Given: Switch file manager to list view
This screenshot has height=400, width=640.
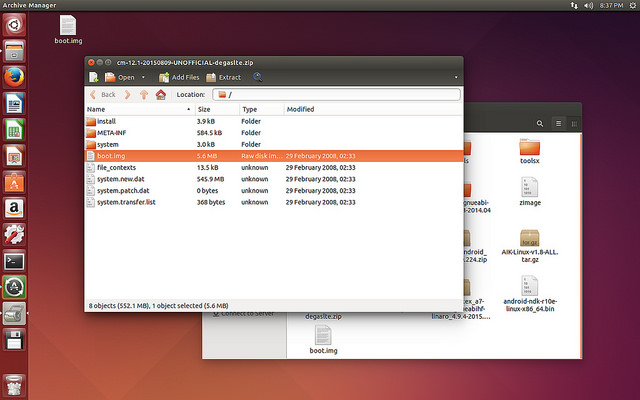Looking at the screenshot, I should pyautogui.click(x=559, y=122).
